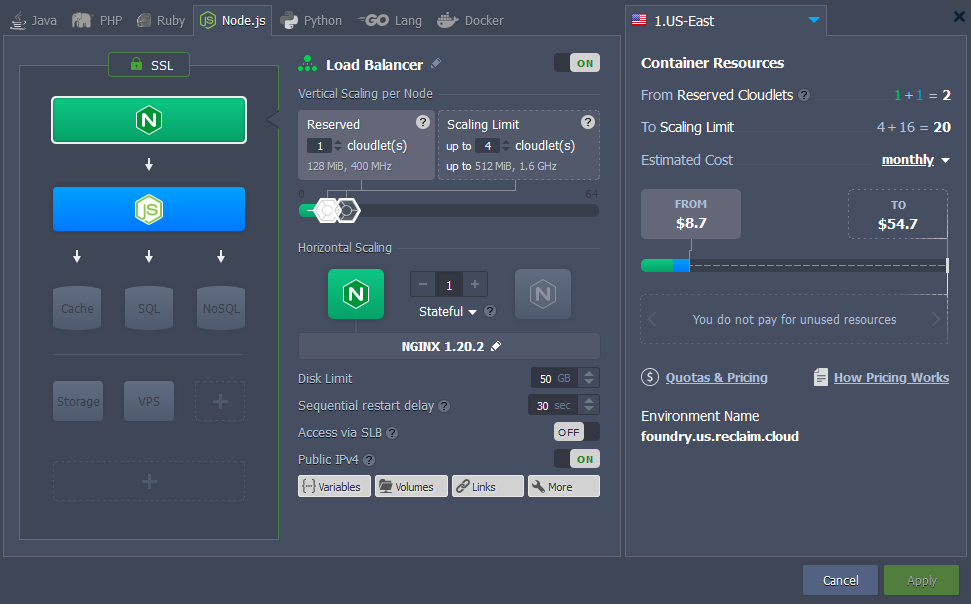
Task: Open help for Scaling Limit
Action: coord(588,122)
